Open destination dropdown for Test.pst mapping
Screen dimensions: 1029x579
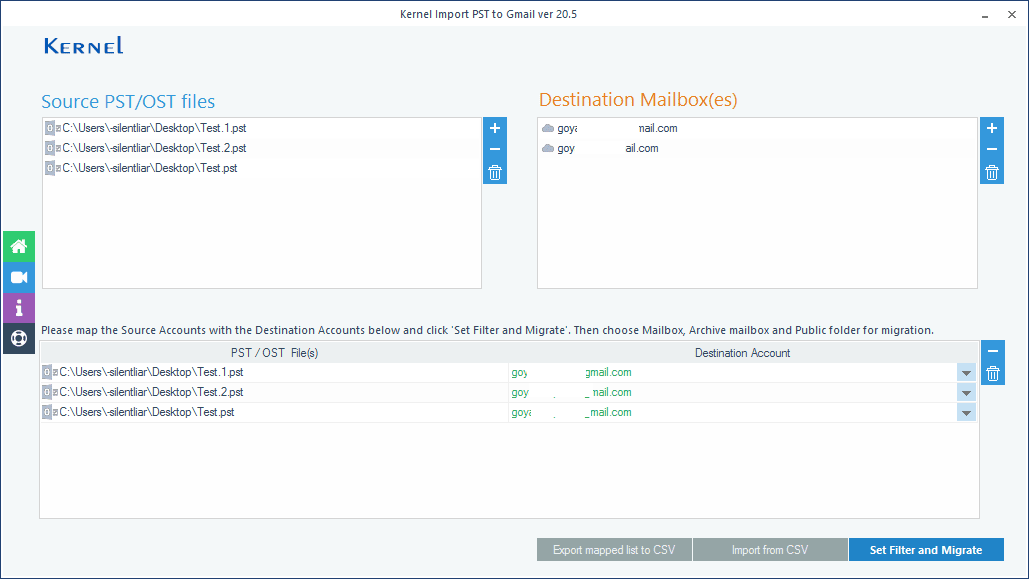point(966,412)
